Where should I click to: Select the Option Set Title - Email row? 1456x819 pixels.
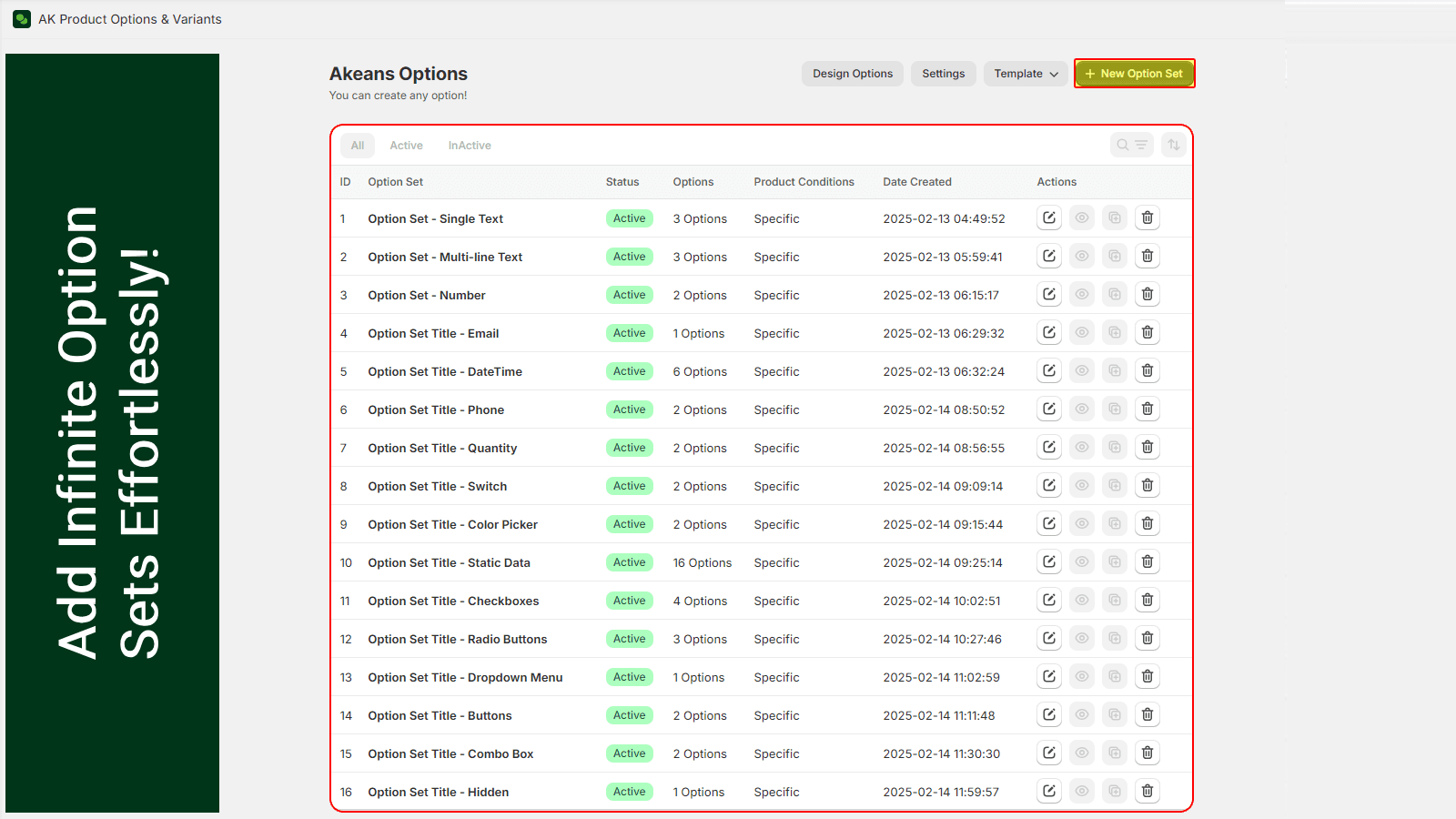[433, 332]
